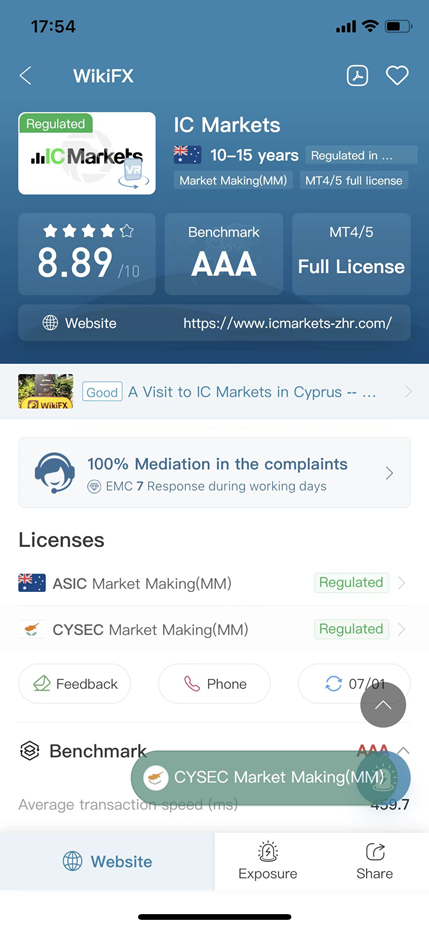The height and width of the screenshot is (929, 429).
Task: Open the icmarkets-zhr.com website link
Action: (287, 323)
